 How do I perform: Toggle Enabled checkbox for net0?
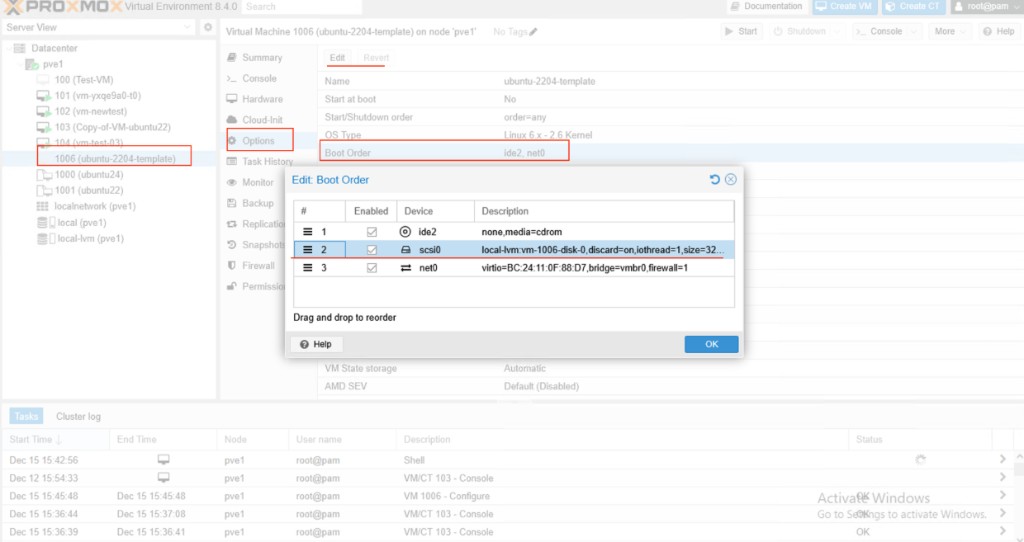(372, 268)
